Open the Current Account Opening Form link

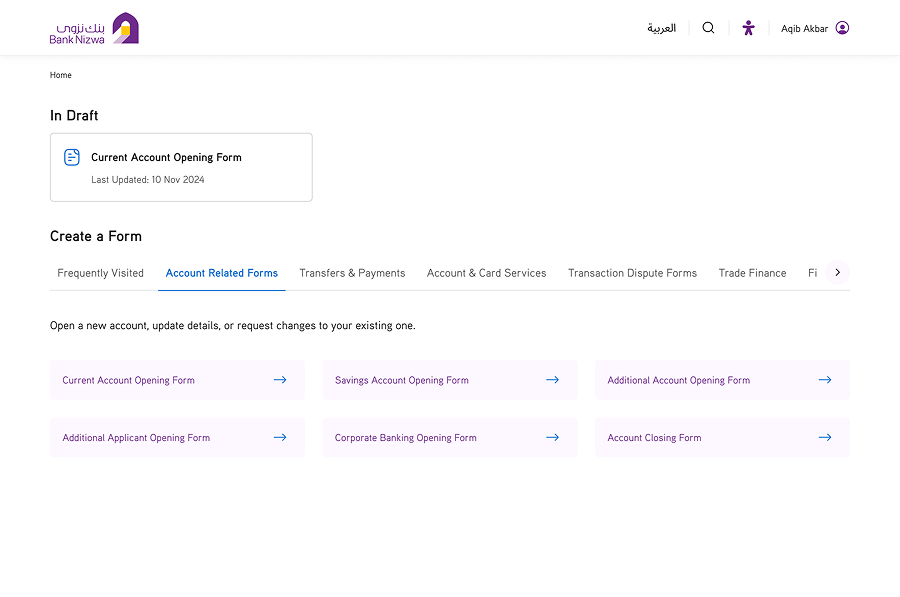[x=129, y=380]
